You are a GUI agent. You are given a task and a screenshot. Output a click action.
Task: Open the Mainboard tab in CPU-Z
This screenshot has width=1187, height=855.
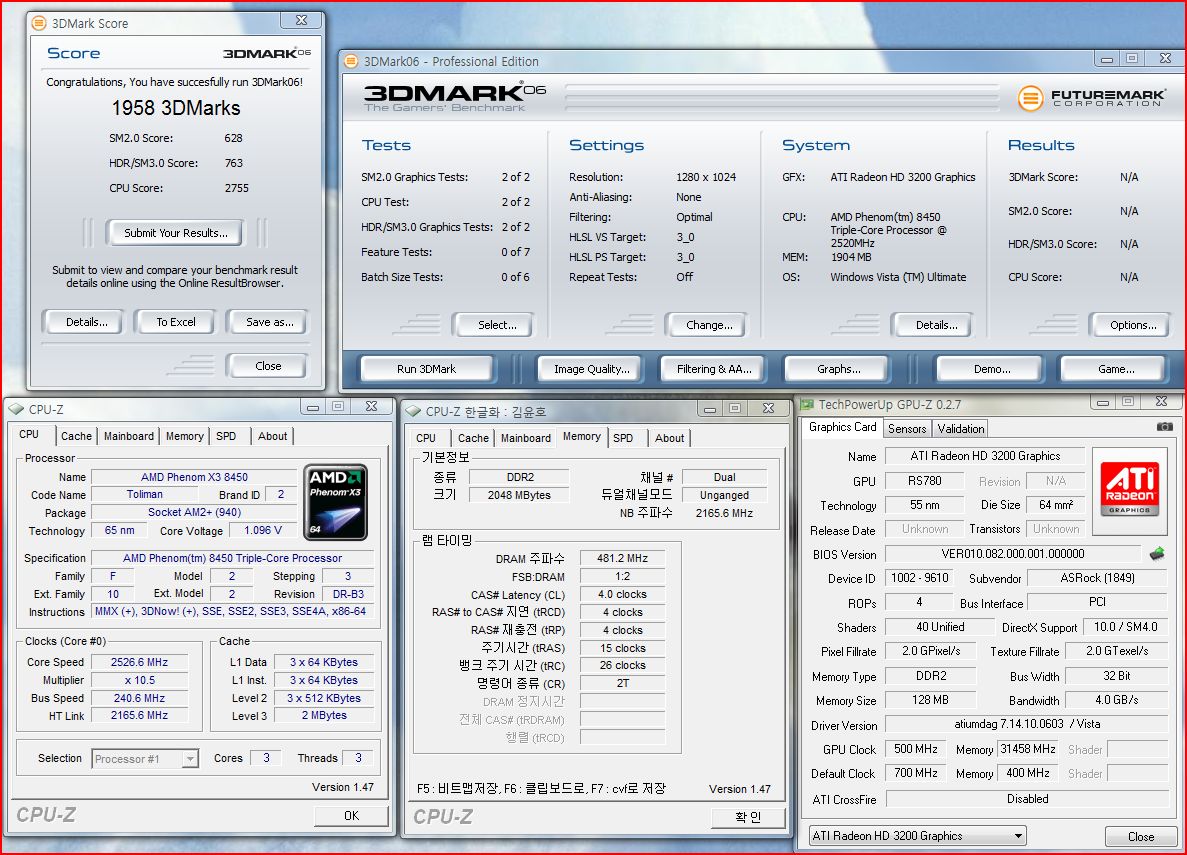129,436
